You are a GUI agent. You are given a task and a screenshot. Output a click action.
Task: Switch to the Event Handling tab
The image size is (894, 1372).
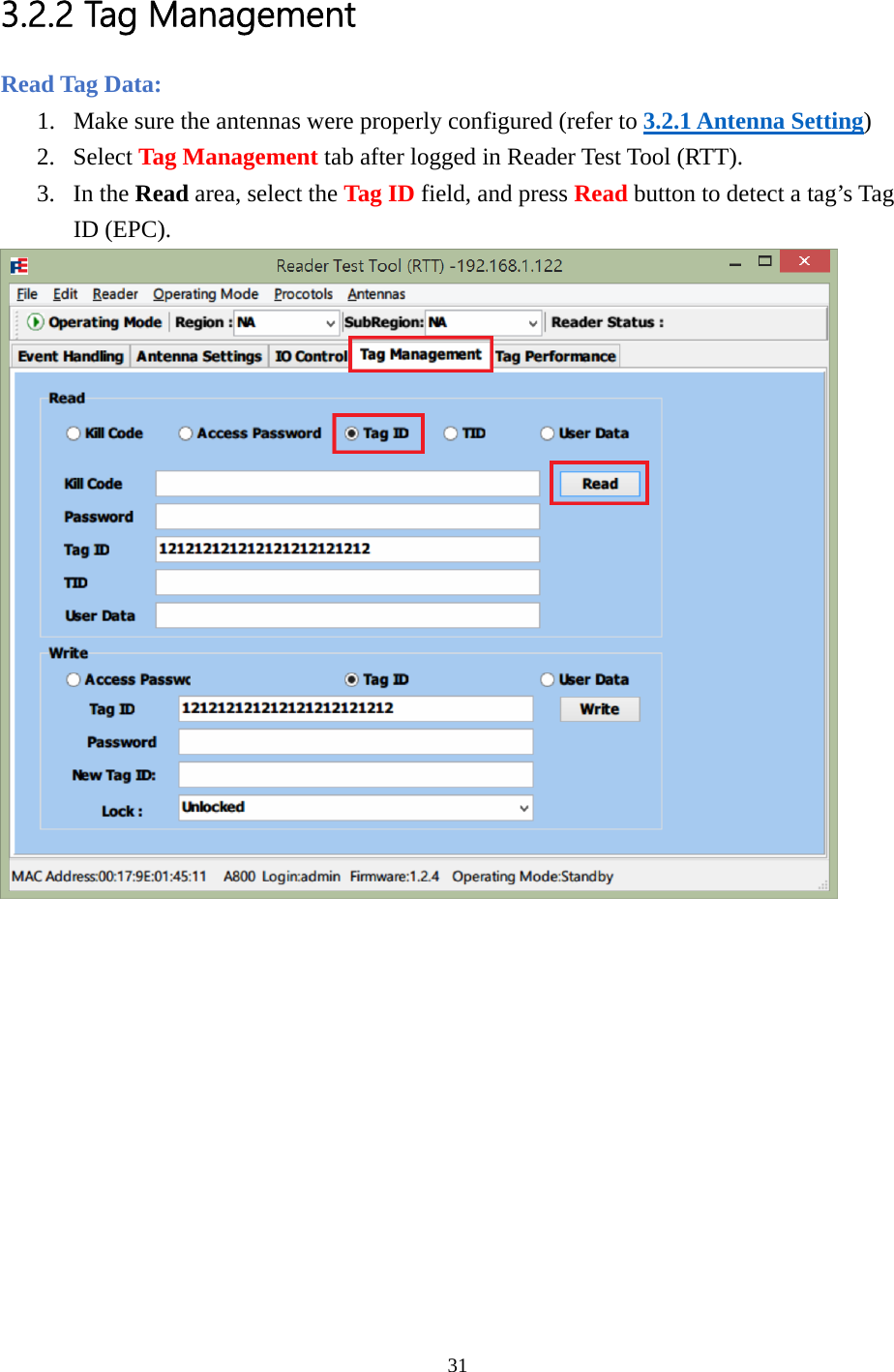(69, 355)
